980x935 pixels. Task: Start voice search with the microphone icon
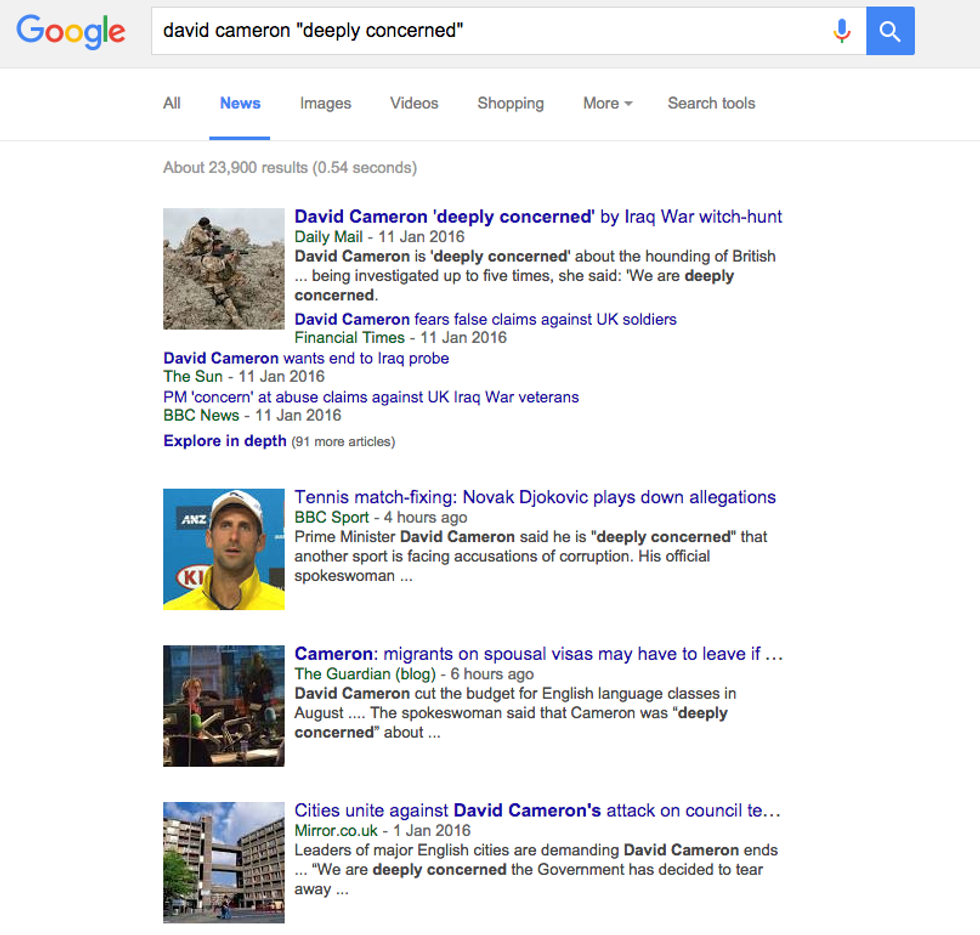click(x=842, y=31)
